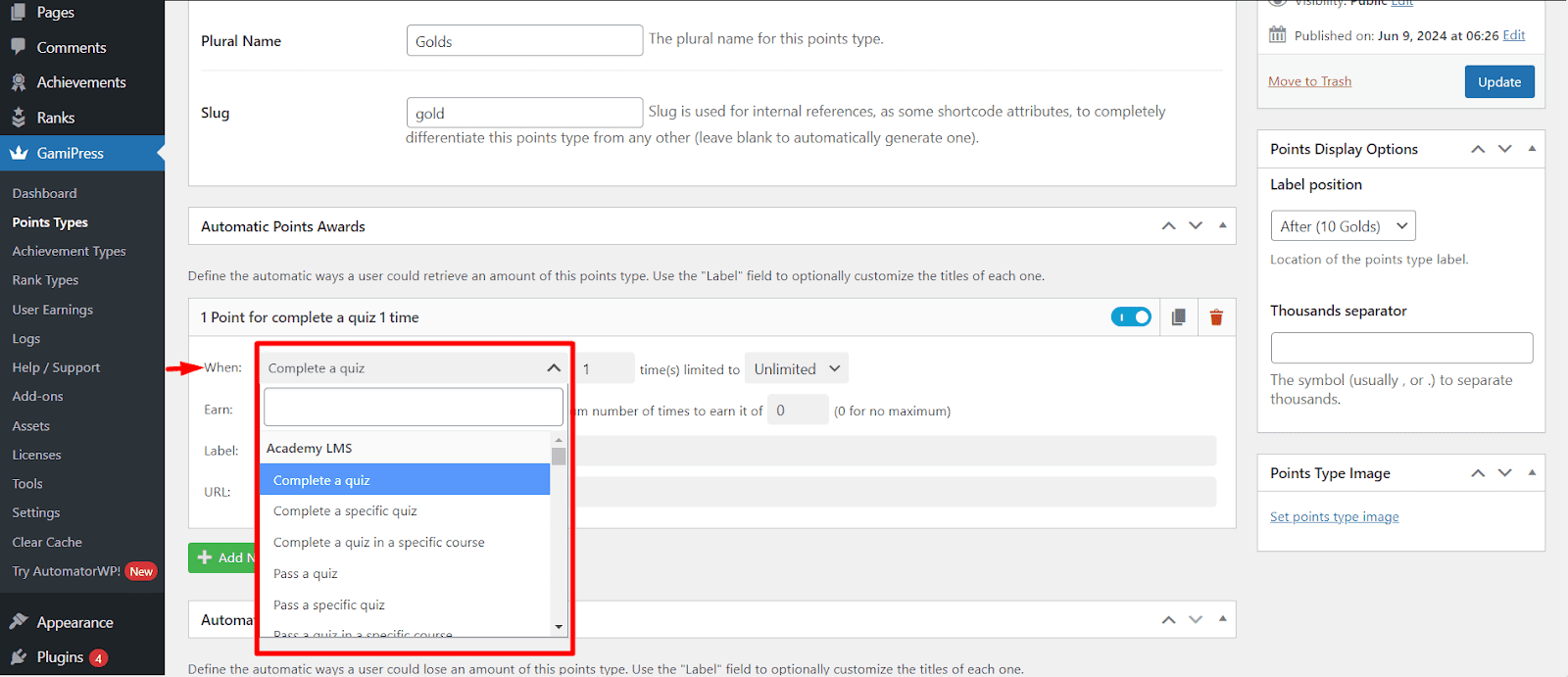Click the Comments bubble icon
The image size is (1568, 677).
tap(19, 47)
